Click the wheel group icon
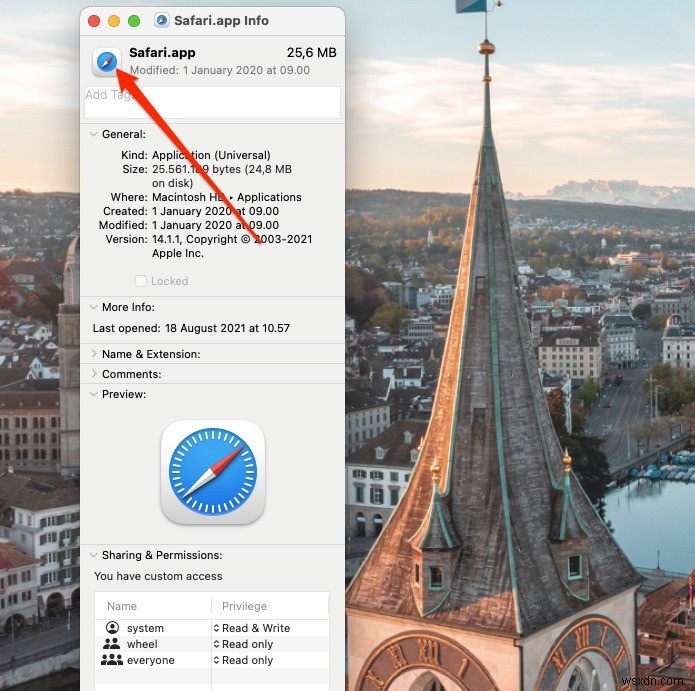This screenshot has height=691, width=695. tap(112, 644)
